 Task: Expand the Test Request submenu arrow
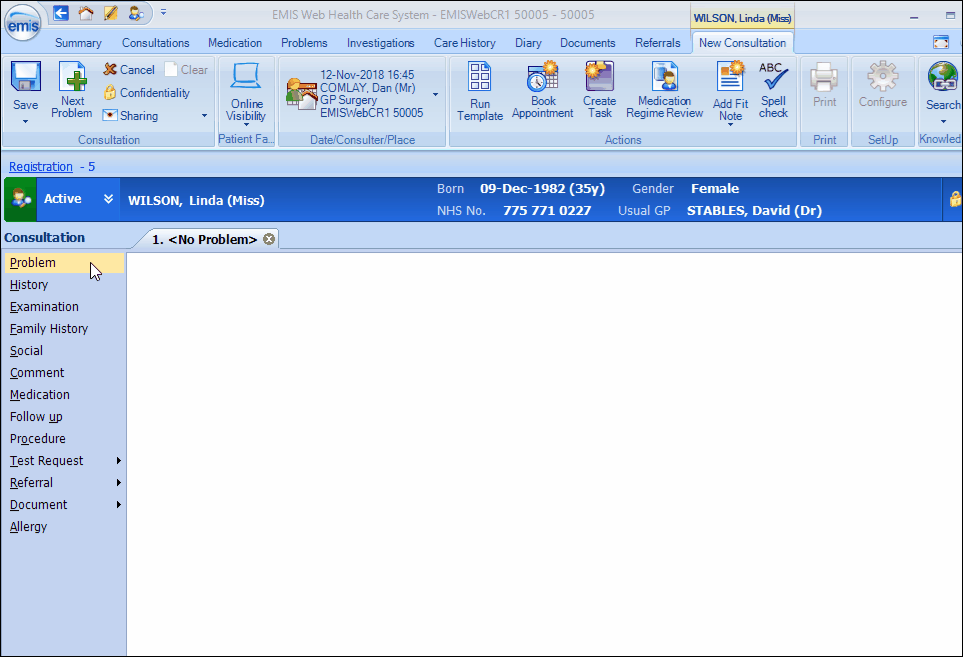point(119,461)
